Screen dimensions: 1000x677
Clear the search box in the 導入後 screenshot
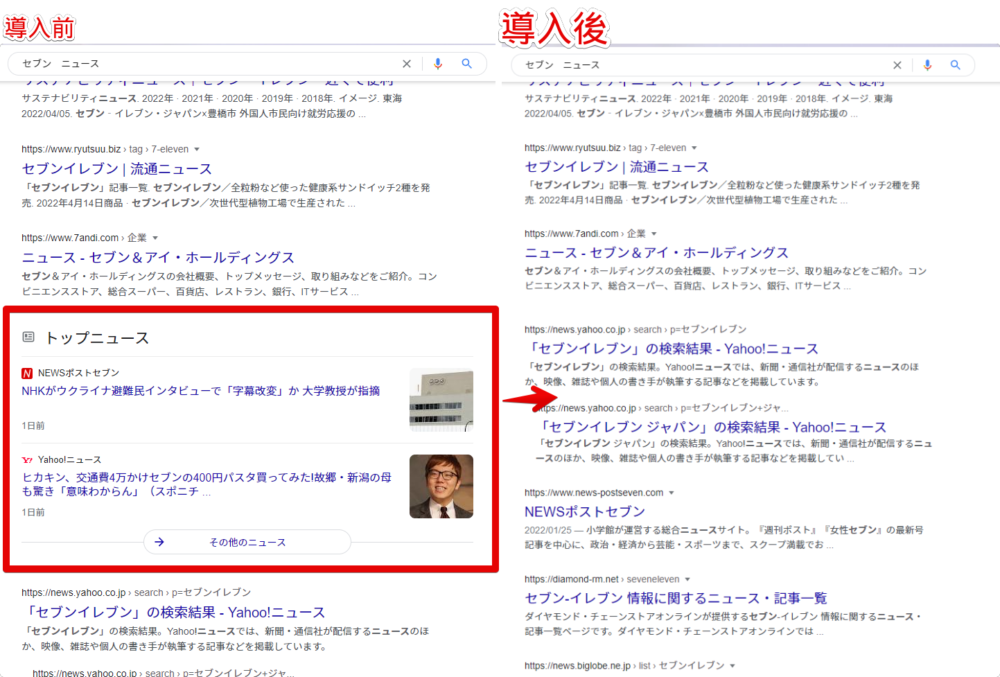click(897, 65)
